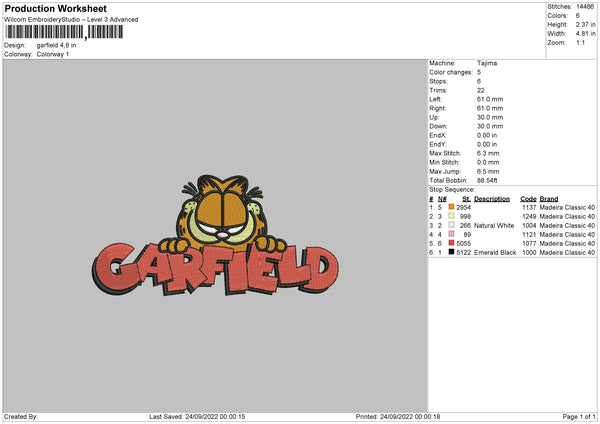Click the 'Created By:' footer label
Image resolution: width=600 pixels, height=424 pixels.
point(21,417)
